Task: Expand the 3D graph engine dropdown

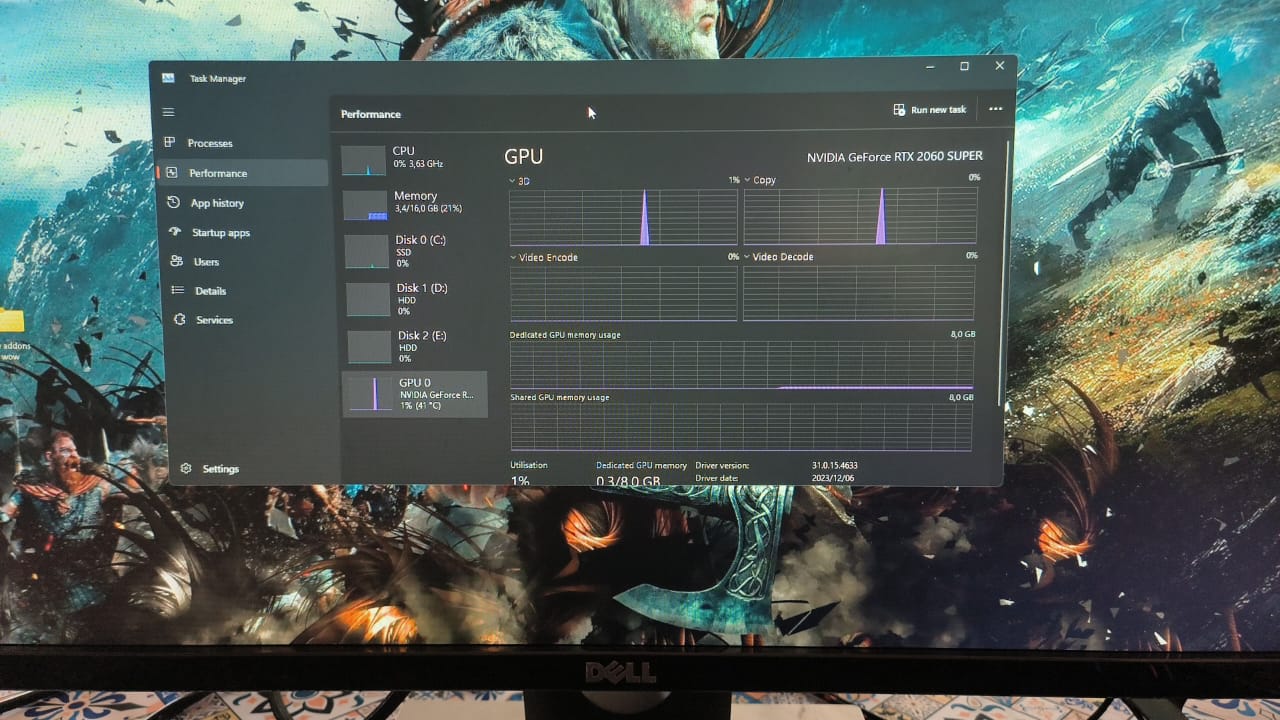Action: [x=514, y=181]
